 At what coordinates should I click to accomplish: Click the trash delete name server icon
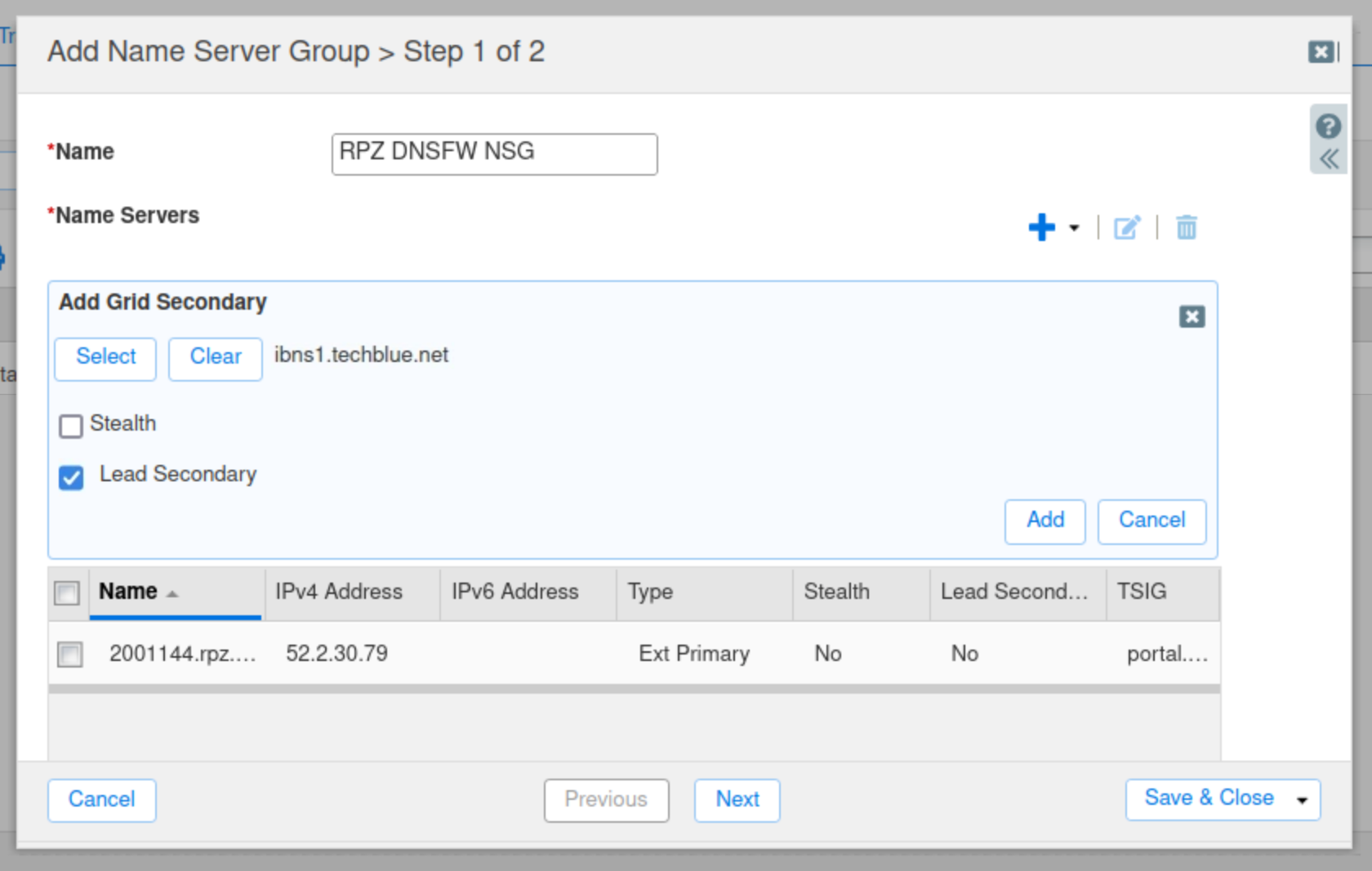(1186, 227)
